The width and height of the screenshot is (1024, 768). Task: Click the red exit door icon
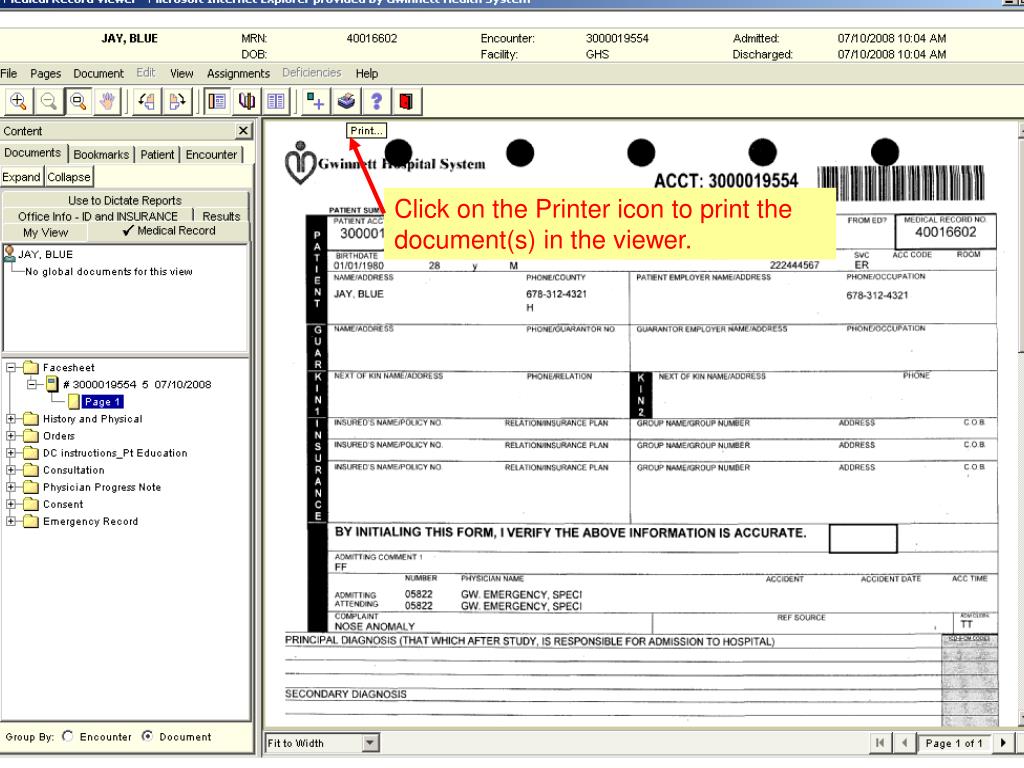coord(406,101)
